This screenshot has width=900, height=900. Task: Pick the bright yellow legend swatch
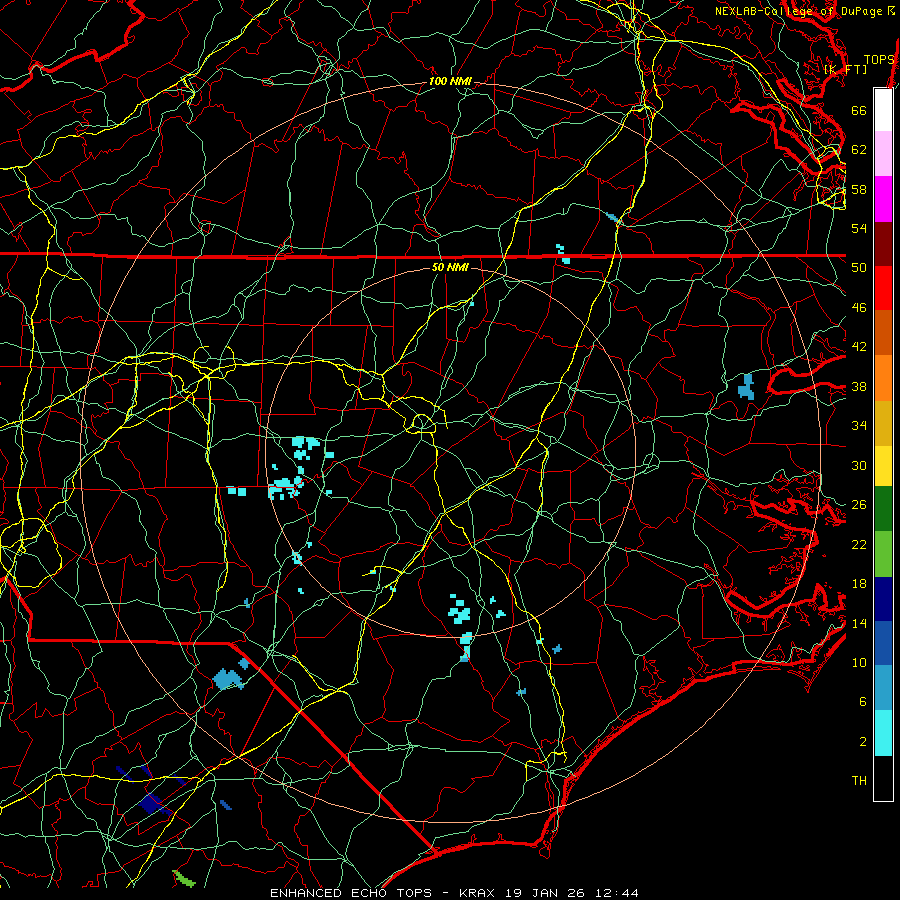pos(883,465)
